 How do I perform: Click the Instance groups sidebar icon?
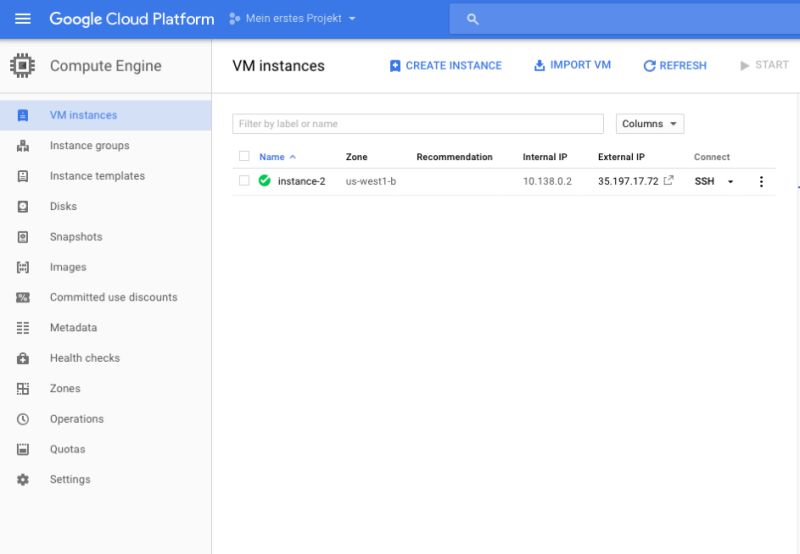23,146
